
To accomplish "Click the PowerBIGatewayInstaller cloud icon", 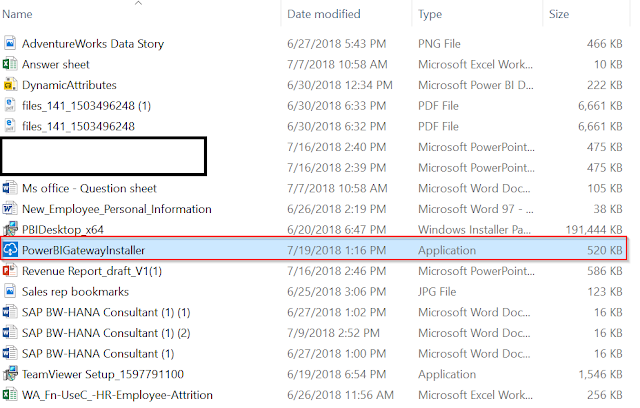I will 10,250.
